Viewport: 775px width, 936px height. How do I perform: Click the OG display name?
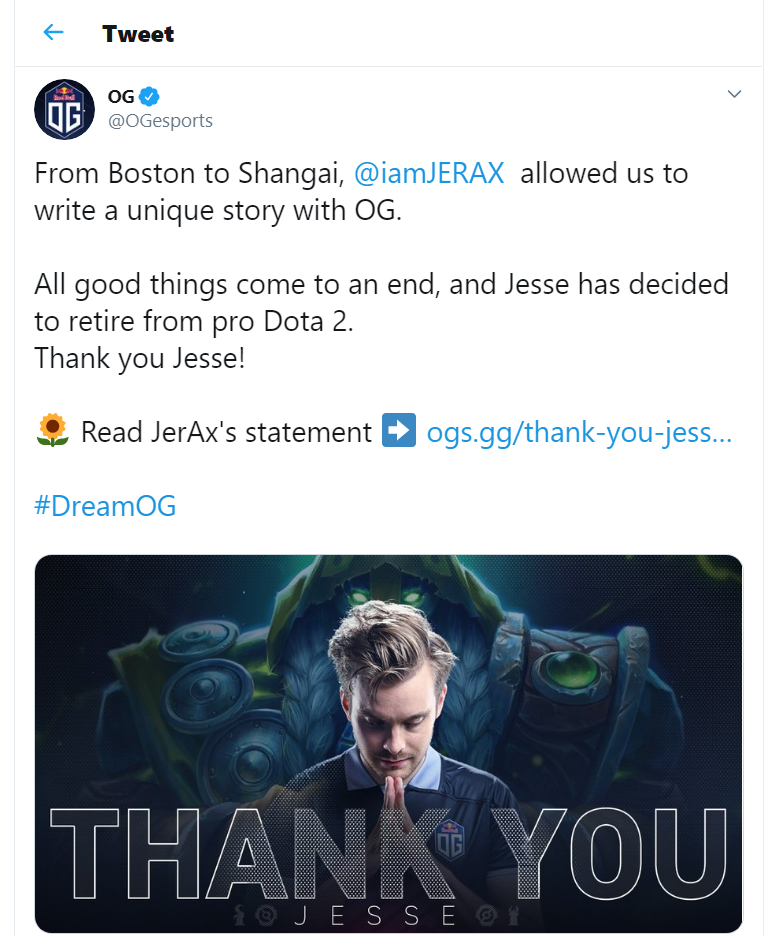[120, 97]
